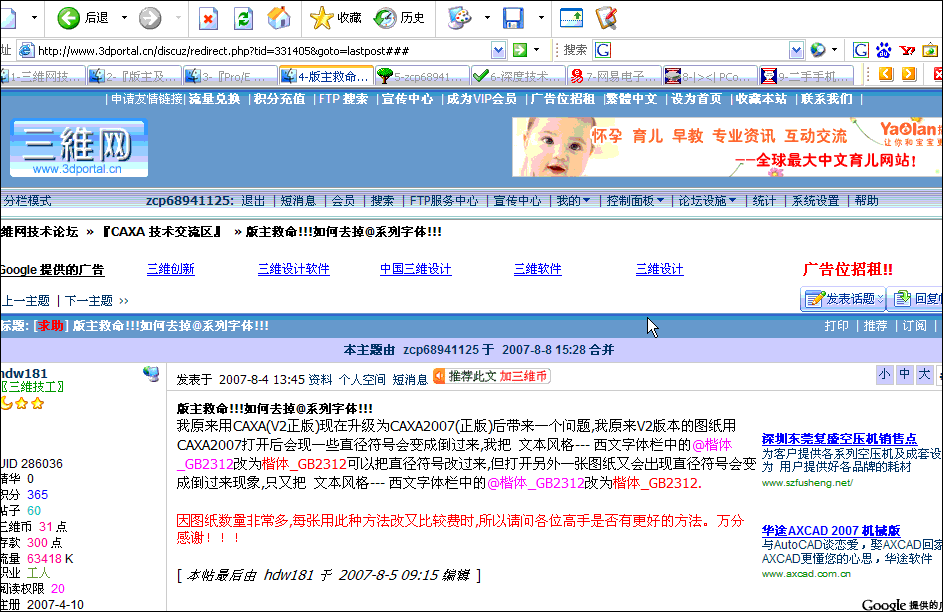
Task: Open the 深圳东莞复盛空压机销售点 ad link
Action: pyautogui.click(x=840, y=439)
